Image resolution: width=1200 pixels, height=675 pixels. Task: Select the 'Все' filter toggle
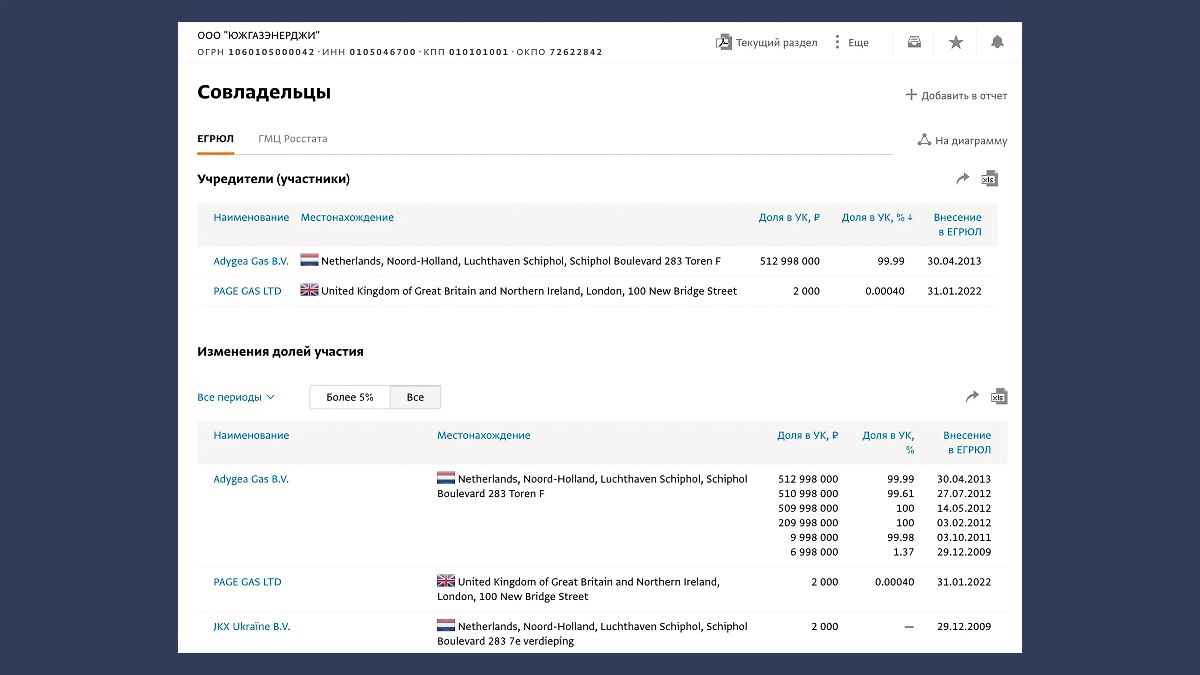point(415,398)
